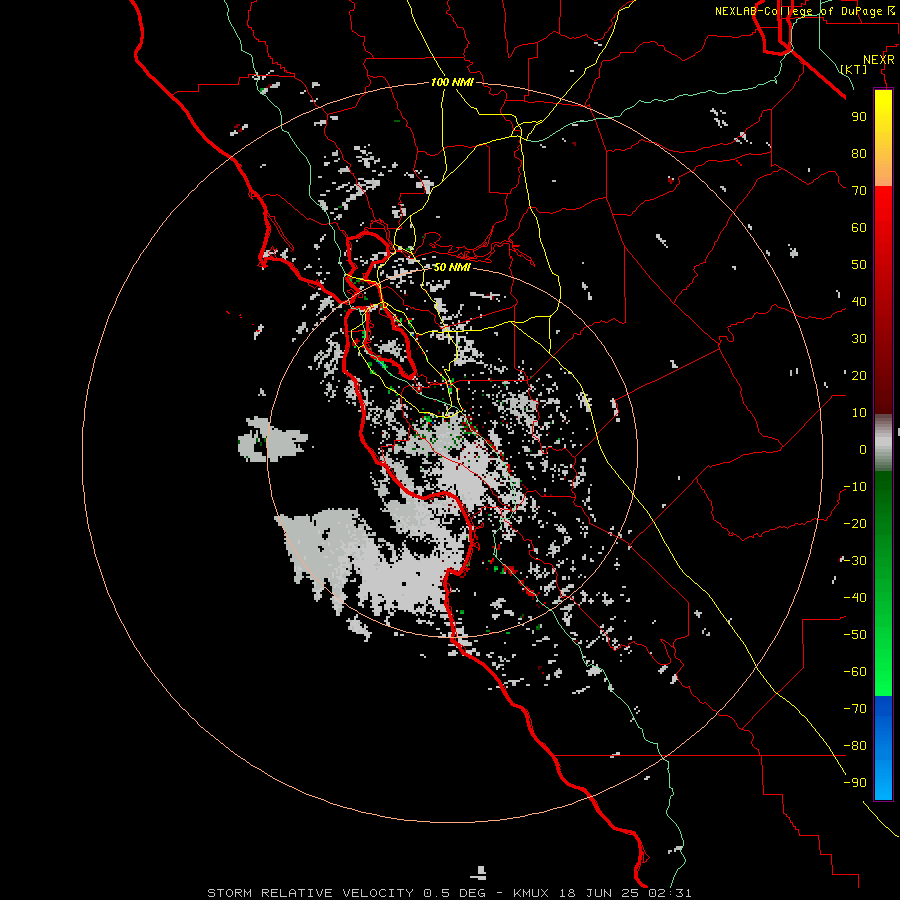
Task: Click the -20 value on velocity scale
Action: coord(855,523)
